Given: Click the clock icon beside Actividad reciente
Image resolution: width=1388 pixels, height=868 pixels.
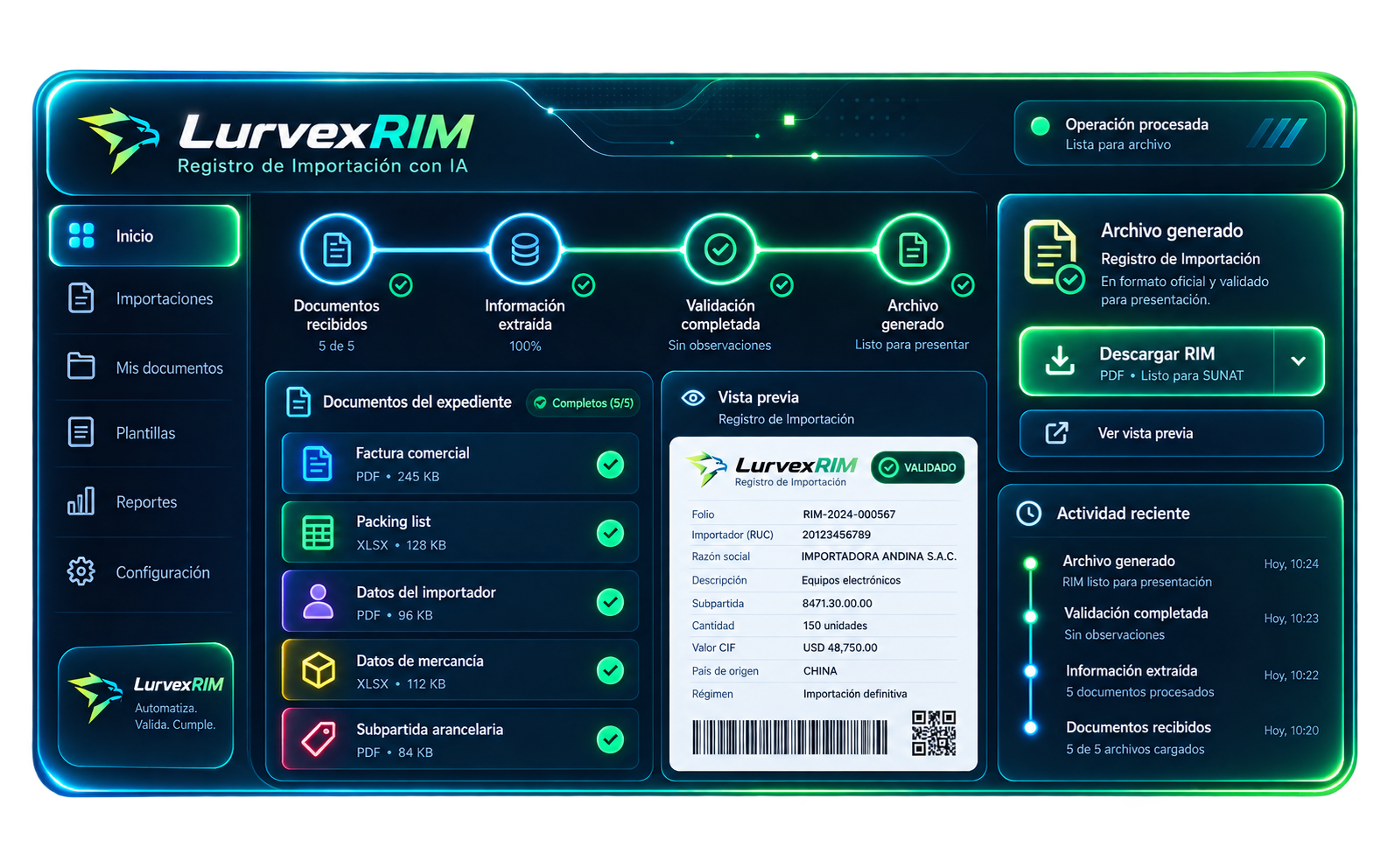Looking at the screenshot, I should point(1029,514).
